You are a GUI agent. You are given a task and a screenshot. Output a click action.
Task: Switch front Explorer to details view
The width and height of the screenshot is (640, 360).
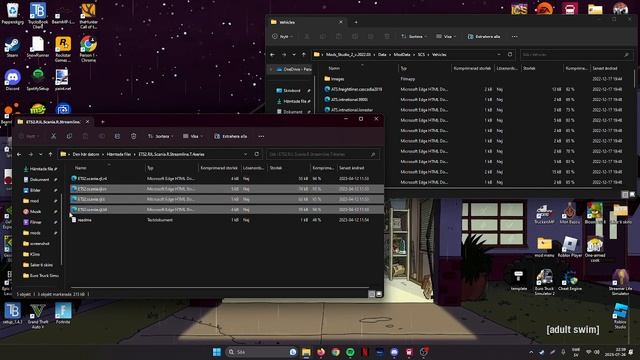(x=371, y=294)
